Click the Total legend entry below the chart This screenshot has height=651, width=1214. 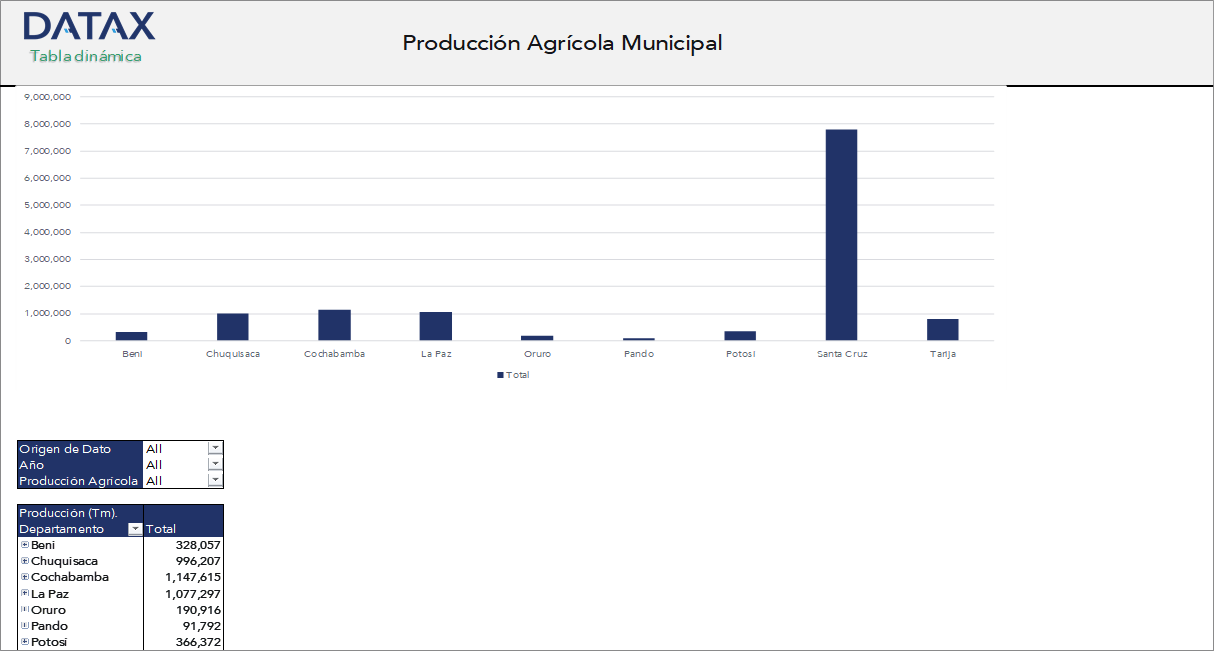[x=512, y=375]
